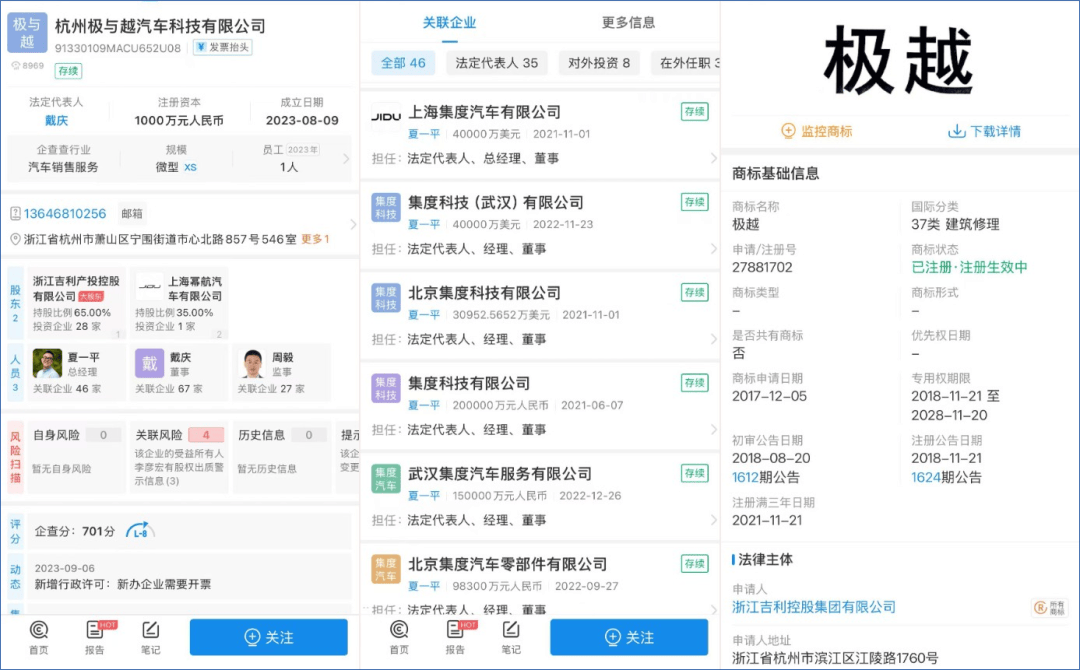Open 历史信息 card
Screen dimensions: 1080x670
(282, 457)
